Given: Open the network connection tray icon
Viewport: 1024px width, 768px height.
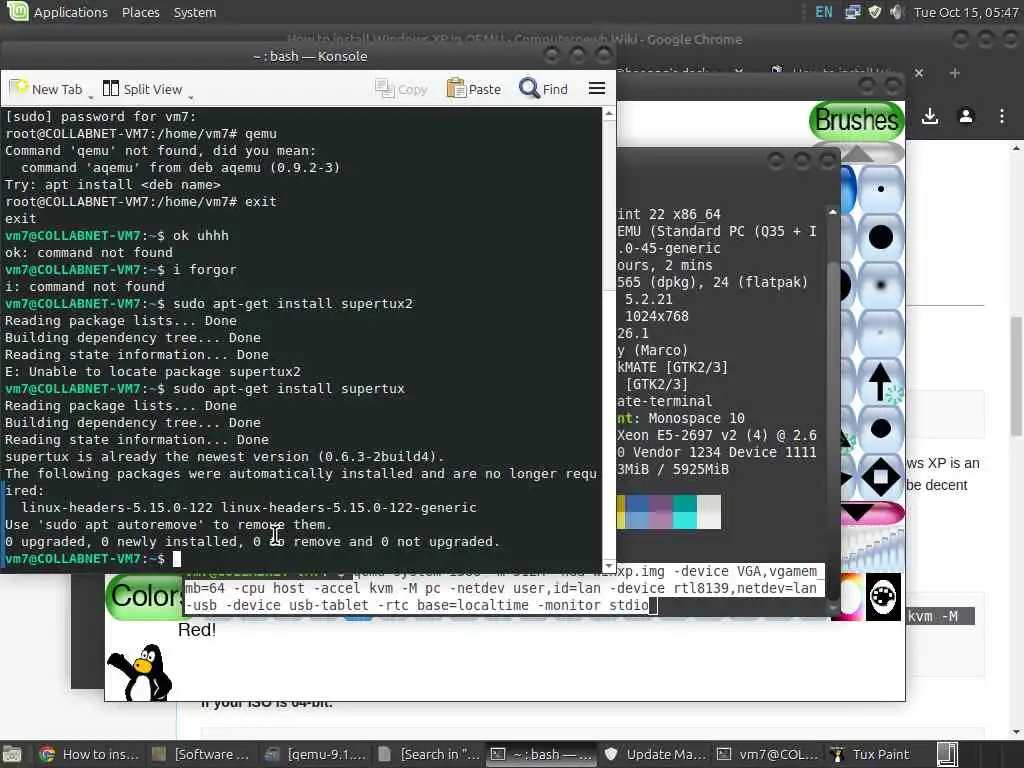Looking at the screenshot, I should (x=852, y=12).
